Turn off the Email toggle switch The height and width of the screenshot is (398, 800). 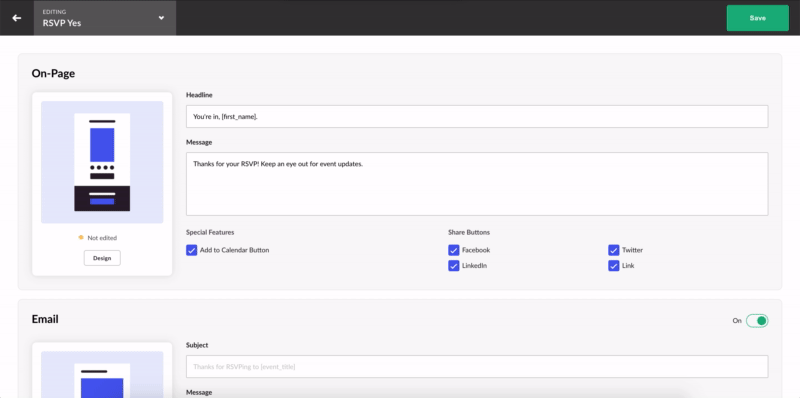pos(757,320)
